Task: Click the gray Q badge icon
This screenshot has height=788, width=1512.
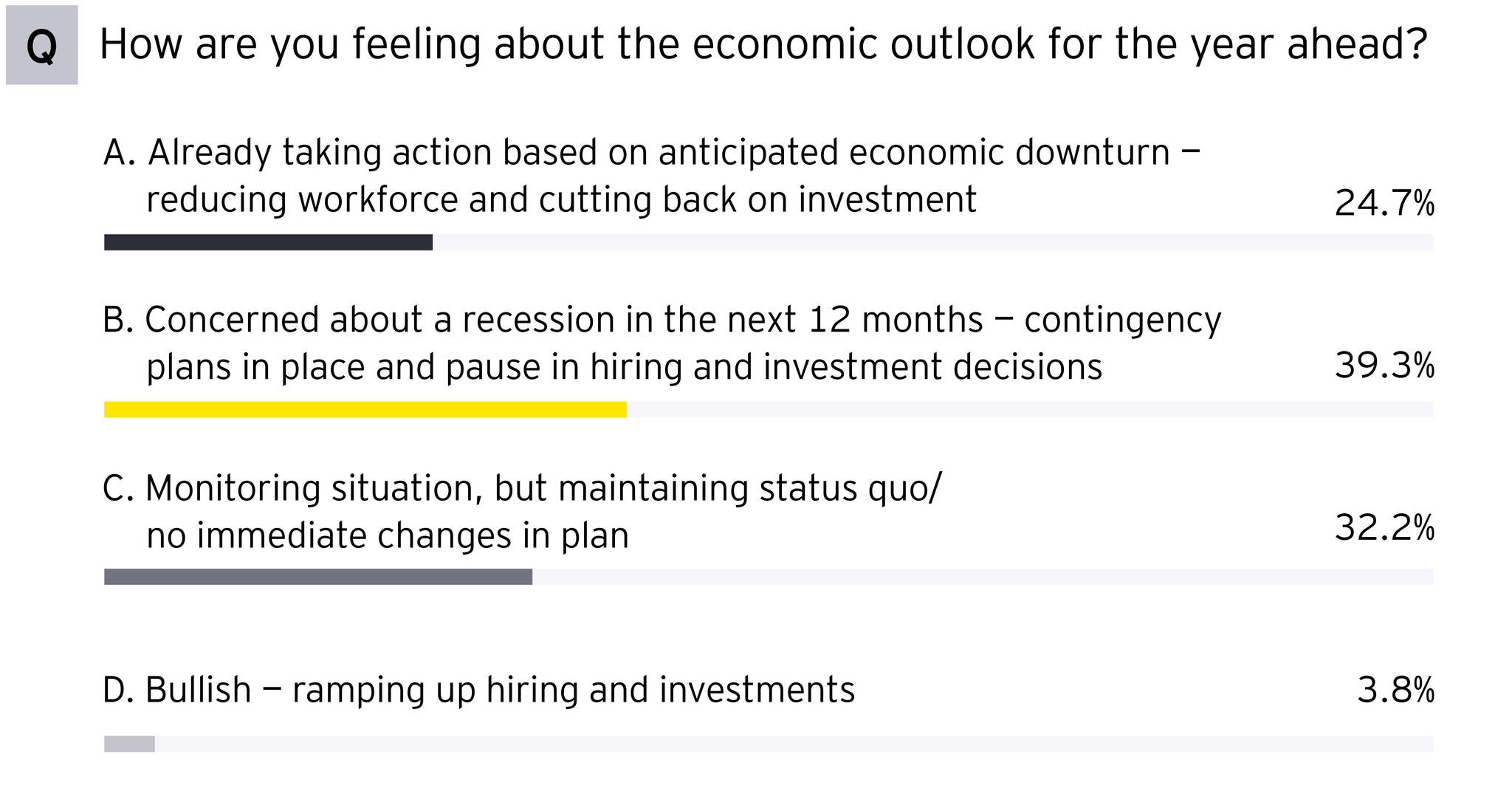Action: pos(41,45)
